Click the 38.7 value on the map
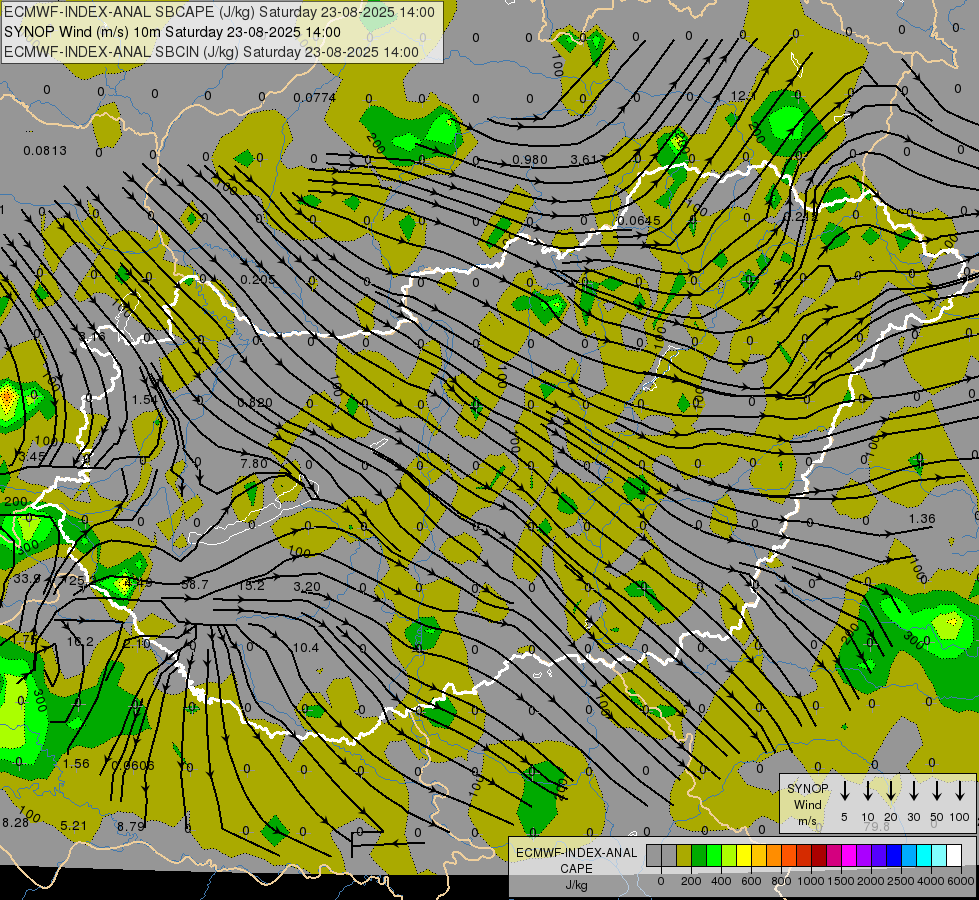The image size is (979, 900). point(194,585)
